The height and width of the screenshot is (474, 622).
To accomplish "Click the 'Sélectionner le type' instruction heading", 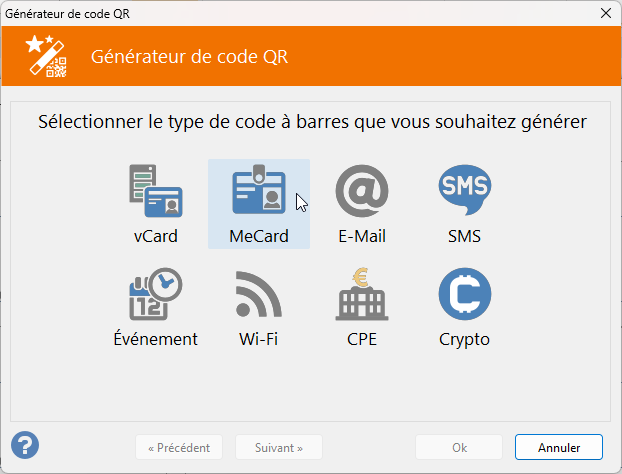I will pos(311,123).
